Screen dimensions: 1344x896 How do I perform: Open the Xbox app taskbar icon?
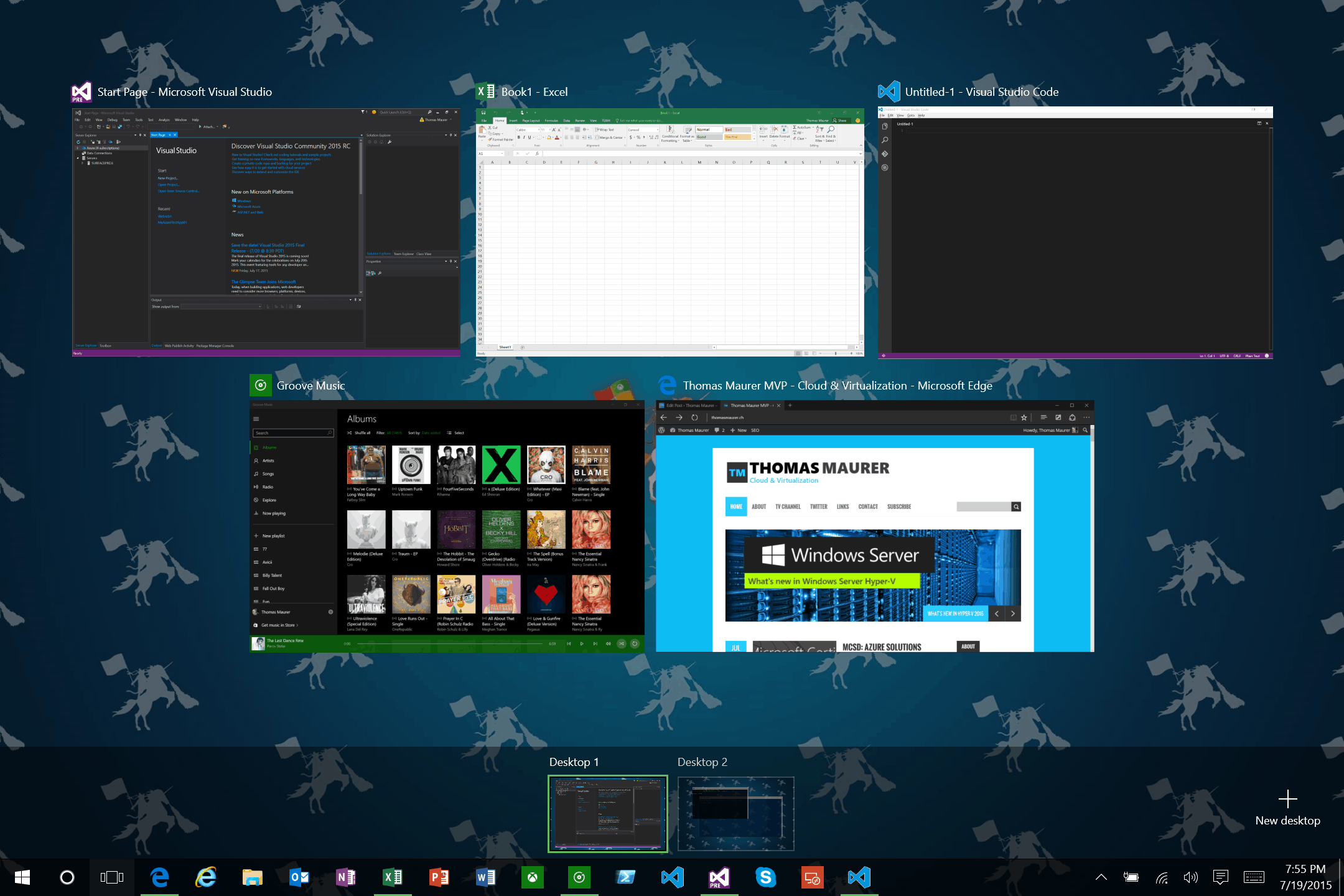[533, 877]
